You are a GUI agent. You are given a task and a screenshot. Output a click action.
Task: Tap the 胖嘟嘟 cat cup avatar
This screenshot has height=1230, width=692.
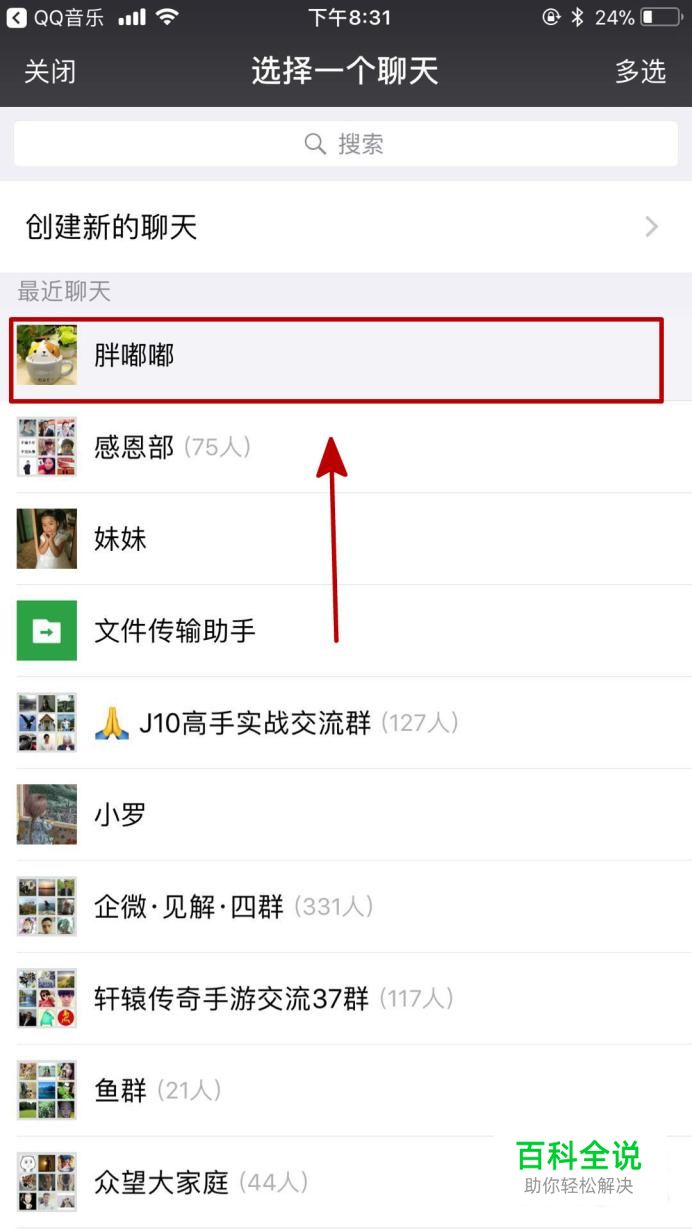pyautogui.click(x=46, y=355)
